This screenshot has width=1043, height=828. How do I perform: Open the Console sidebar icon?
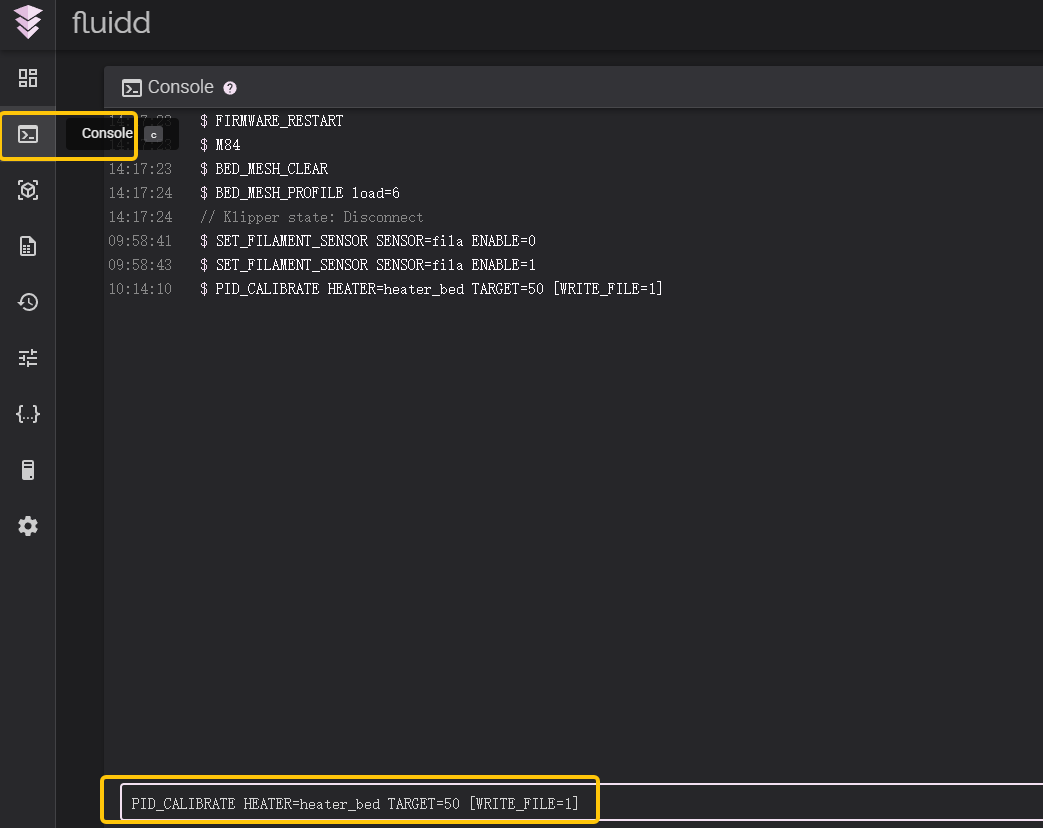[x=28, y=134]
